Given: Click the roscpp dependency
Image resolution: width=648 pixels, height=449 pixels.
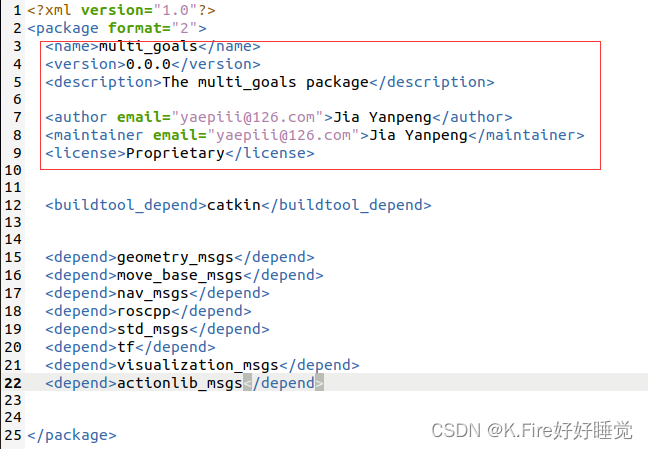Looking at the screenshot, I should (x=144, y=311).
